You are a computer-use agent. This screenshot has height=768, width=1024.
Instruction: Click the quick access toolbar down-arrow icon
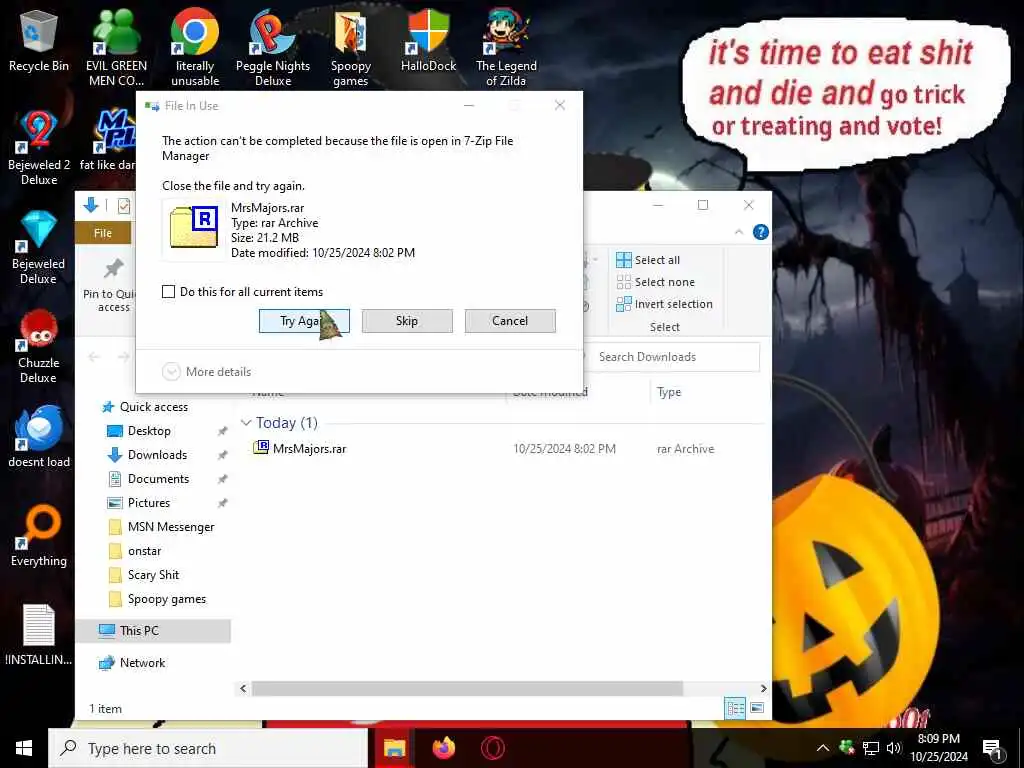pos(91,206)
